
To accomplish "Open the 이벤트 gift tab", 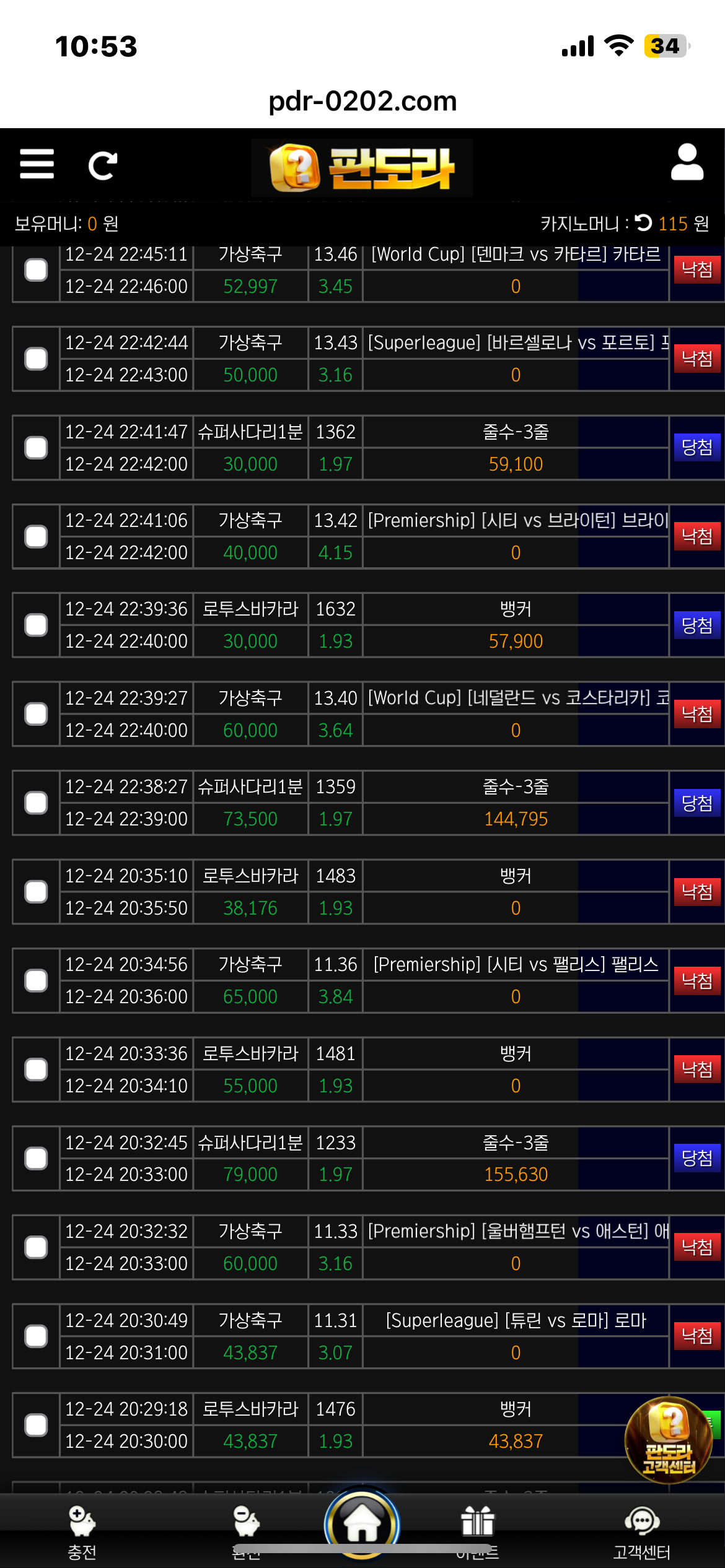I will coord(477,1531).
